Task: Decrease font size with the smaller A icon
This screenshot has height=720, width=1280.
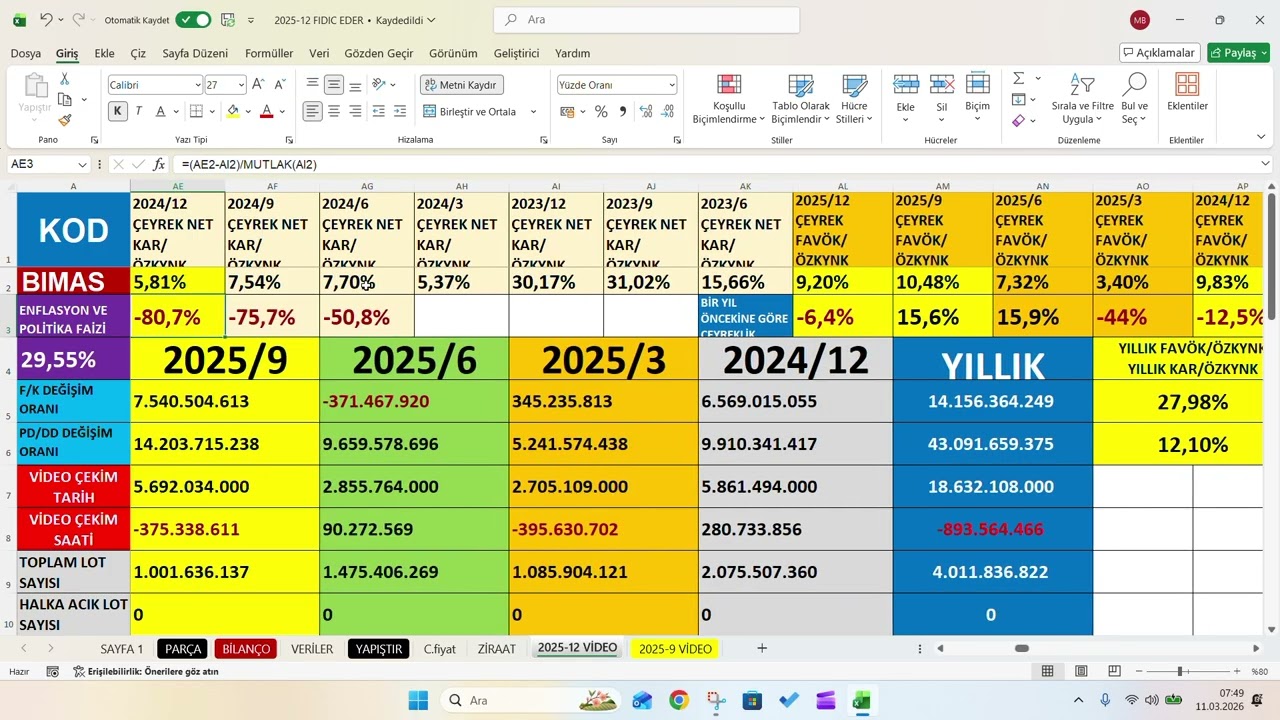Action: point(278,85)
